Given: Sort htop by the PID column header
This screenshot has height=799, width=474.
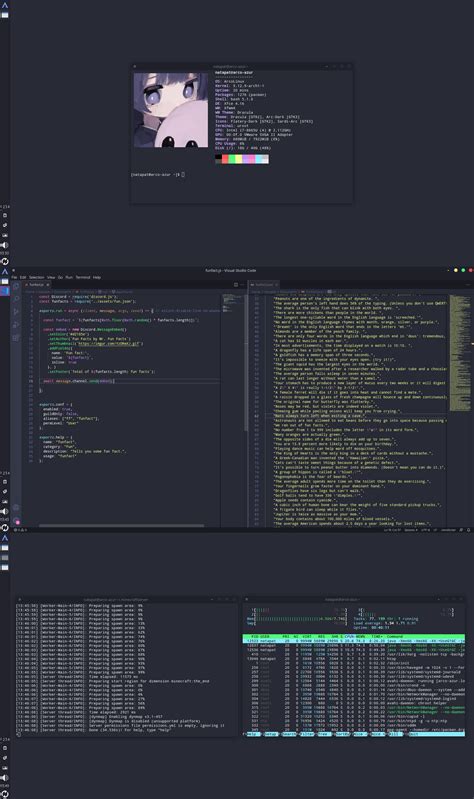Looking at the screenshot, I should tap(256, 636).
